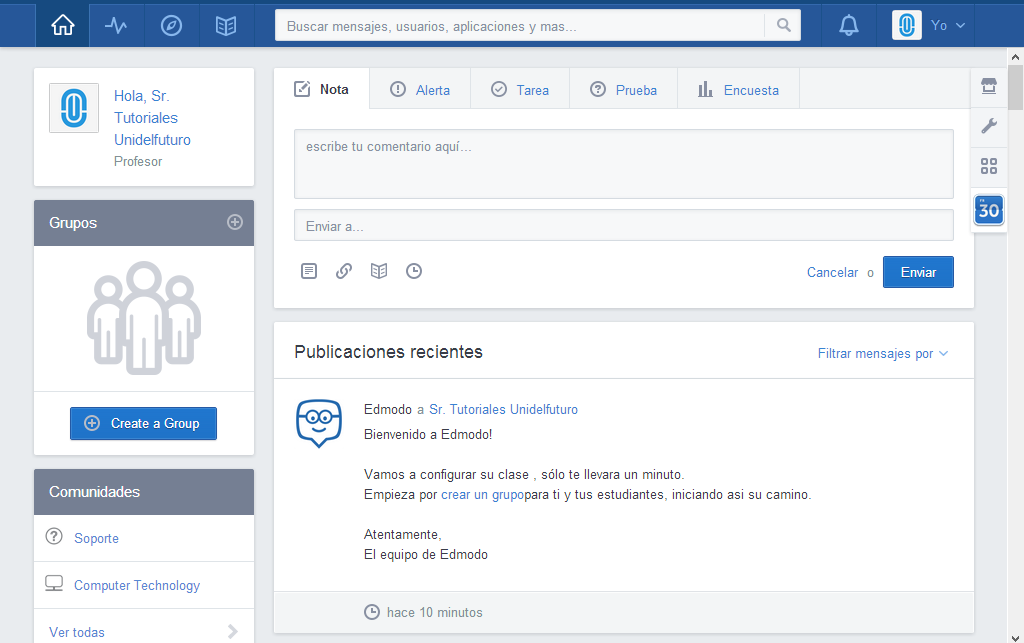Open the Filtrar mensajes por dropdown
The image size is (1024, 643).
[883, 353]
